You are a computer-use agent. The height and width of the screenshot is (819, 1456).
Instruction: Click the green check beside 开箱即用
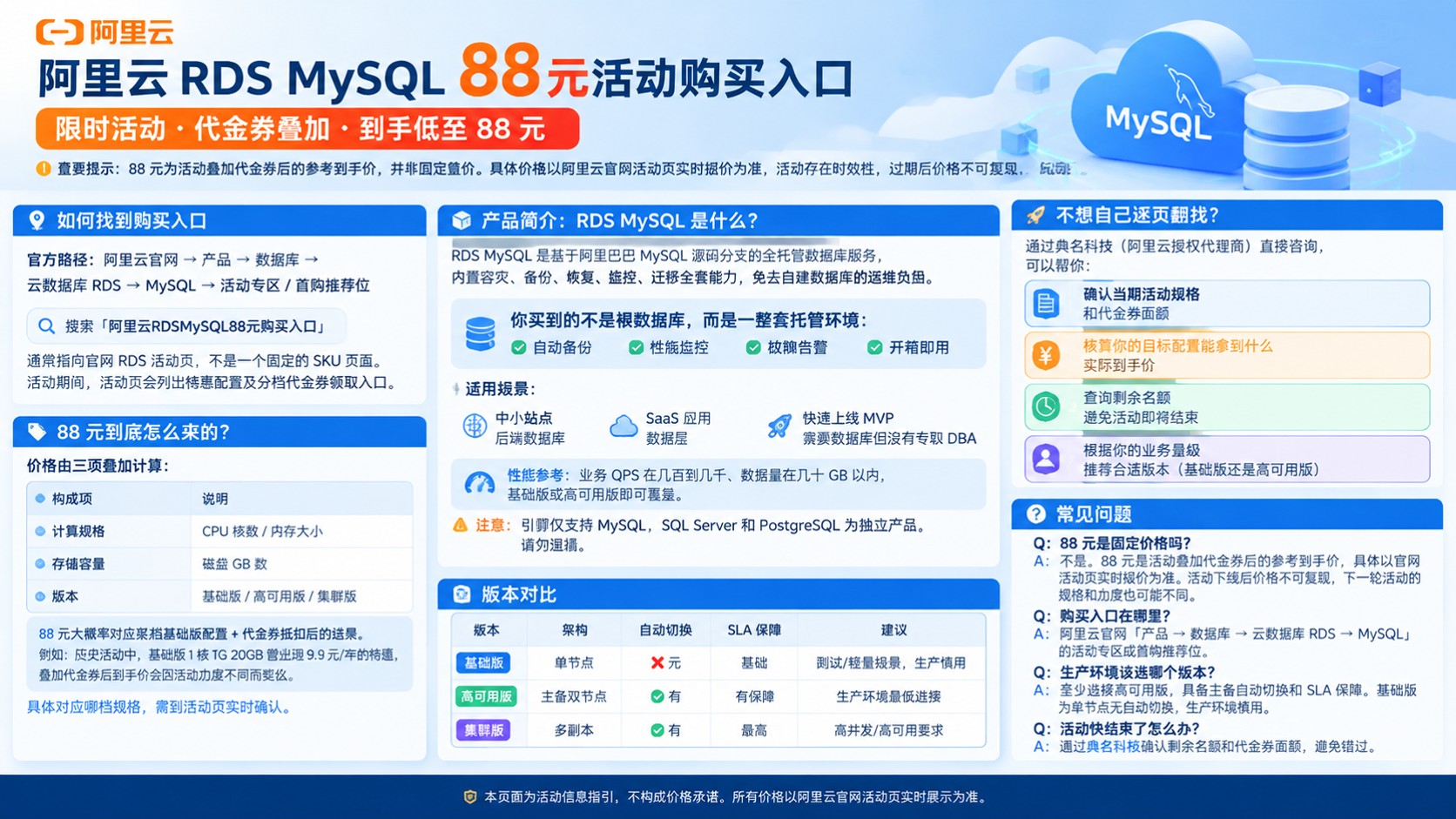click(874, 347)
